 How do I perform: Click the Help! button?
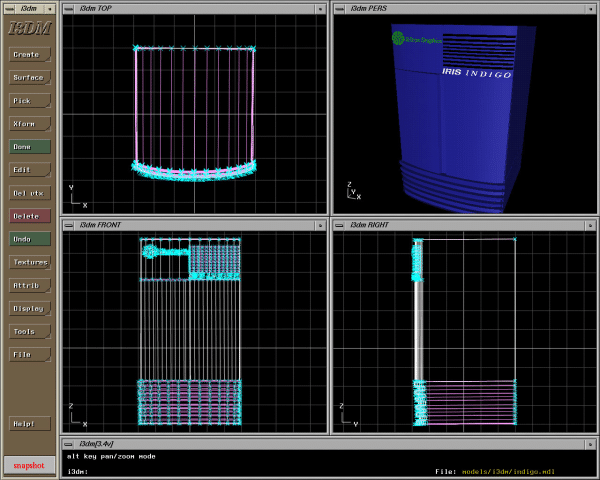[x=29, y=423]
